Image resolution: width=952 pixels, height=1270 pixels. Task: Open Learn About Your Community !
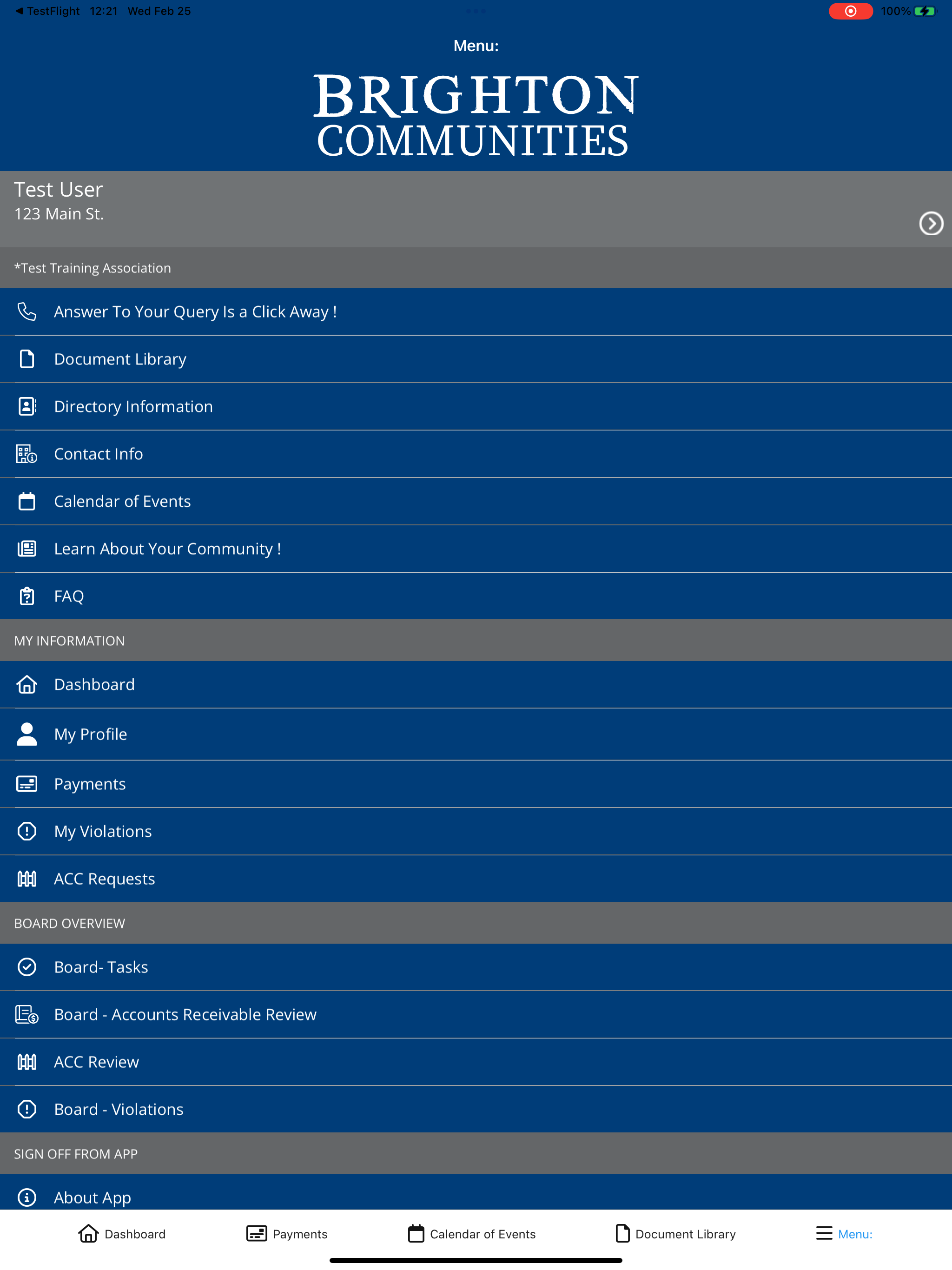[x=476, y=549]
